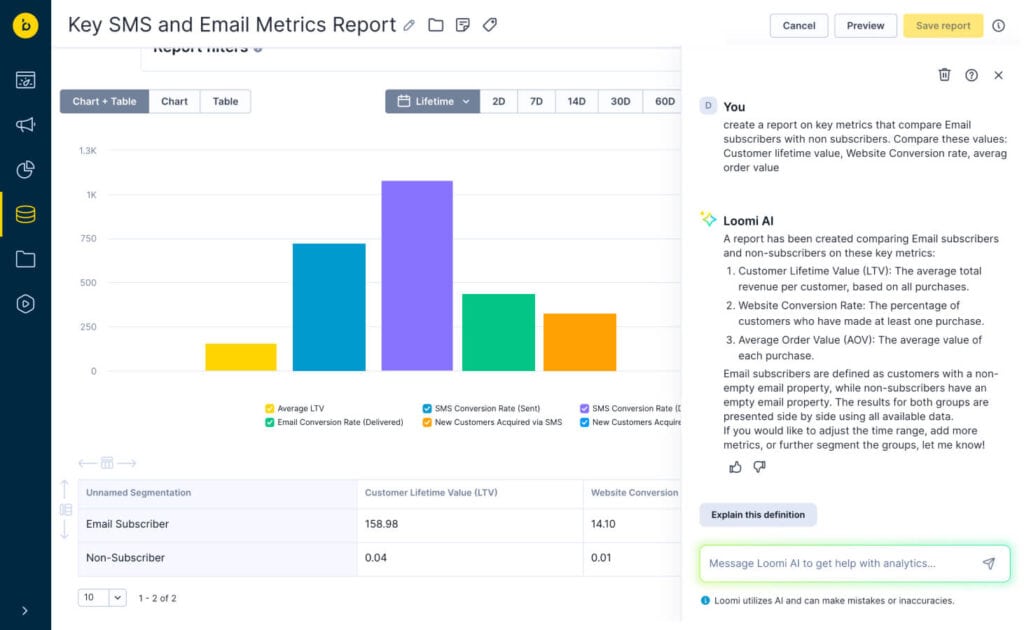This screenshot has width=1024, height=630.
Task: Open the megaphone campaigns icon in sidebar
Action: pos(25,125)
